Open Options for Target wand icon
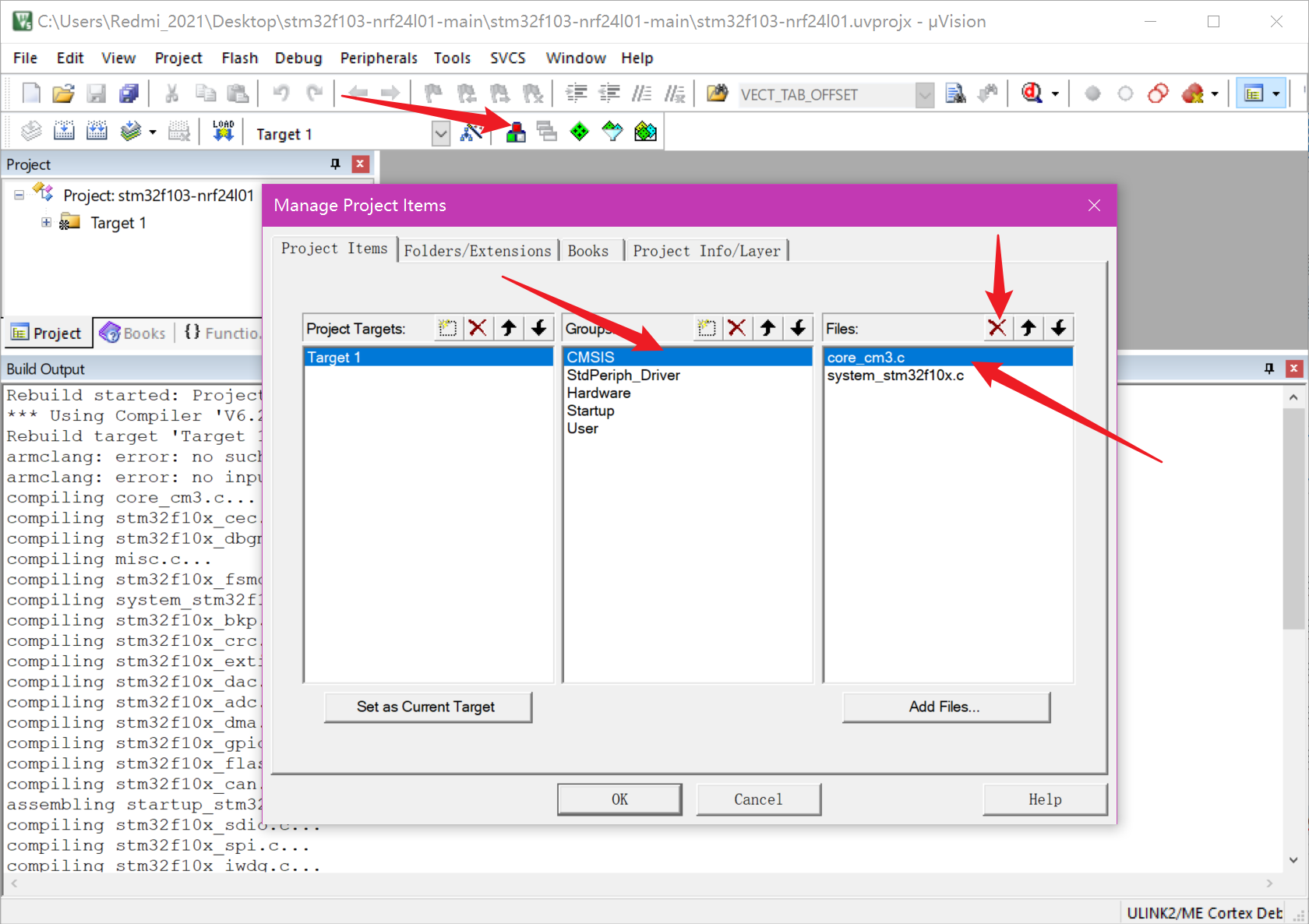This screenshot has height=924, width=1309. (471, 132)
